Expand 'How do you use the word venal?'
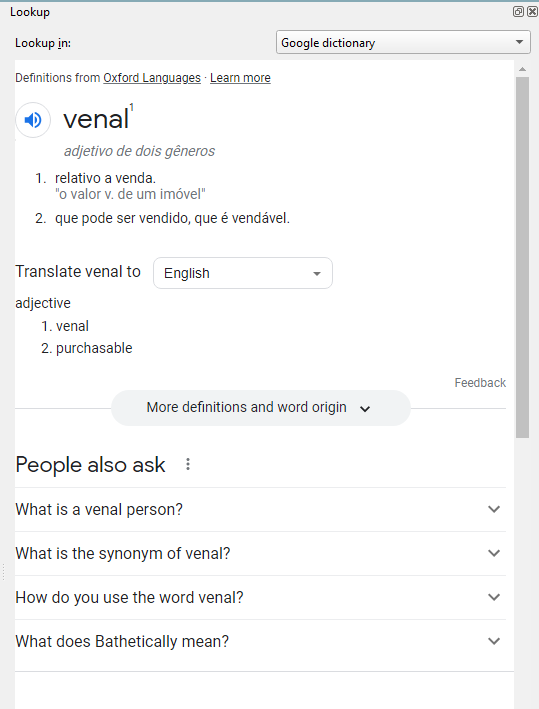 point(260,597)
